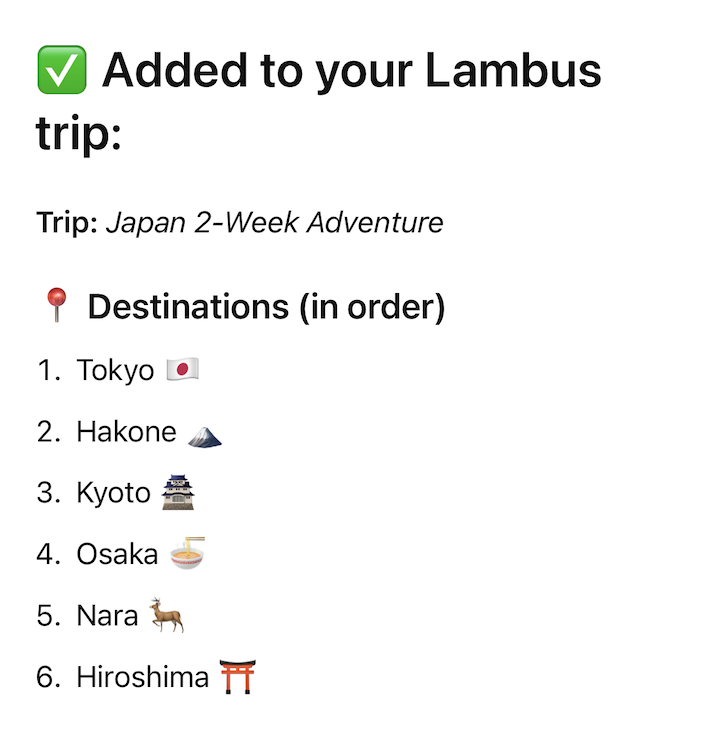Select the Tokyo destination text
The width and height of the screenshot is (706, 741).
(x=115, y=371)
